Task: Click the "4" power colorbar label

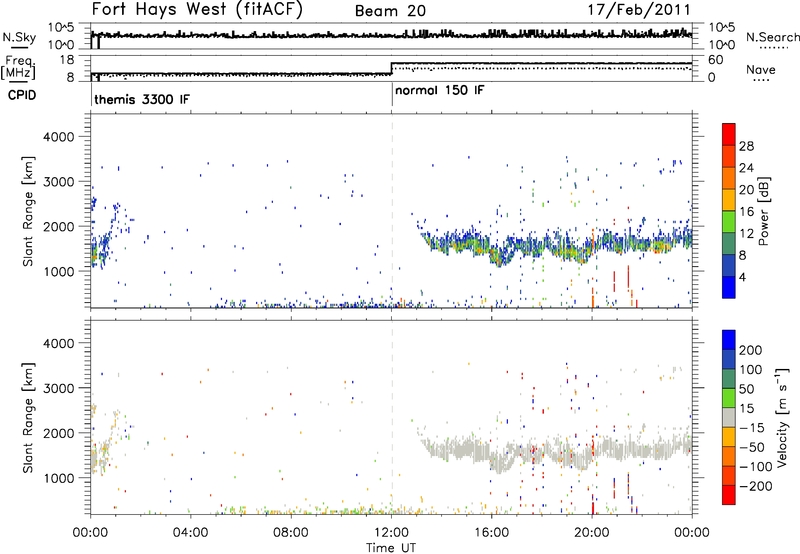Action: tap(743, 277)
